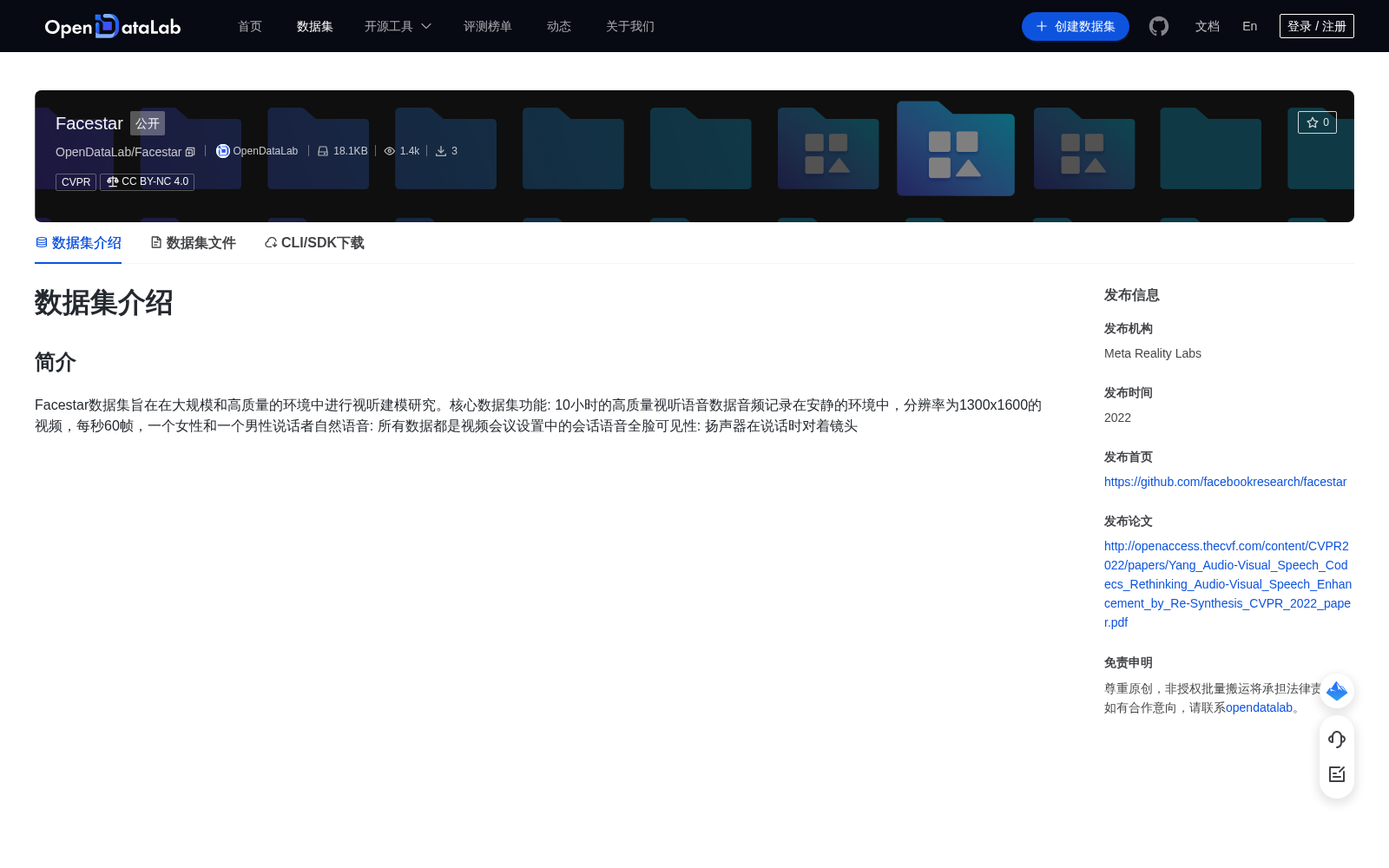Open the facebookresearch/facestar GitHub link

click(1225, 482)
